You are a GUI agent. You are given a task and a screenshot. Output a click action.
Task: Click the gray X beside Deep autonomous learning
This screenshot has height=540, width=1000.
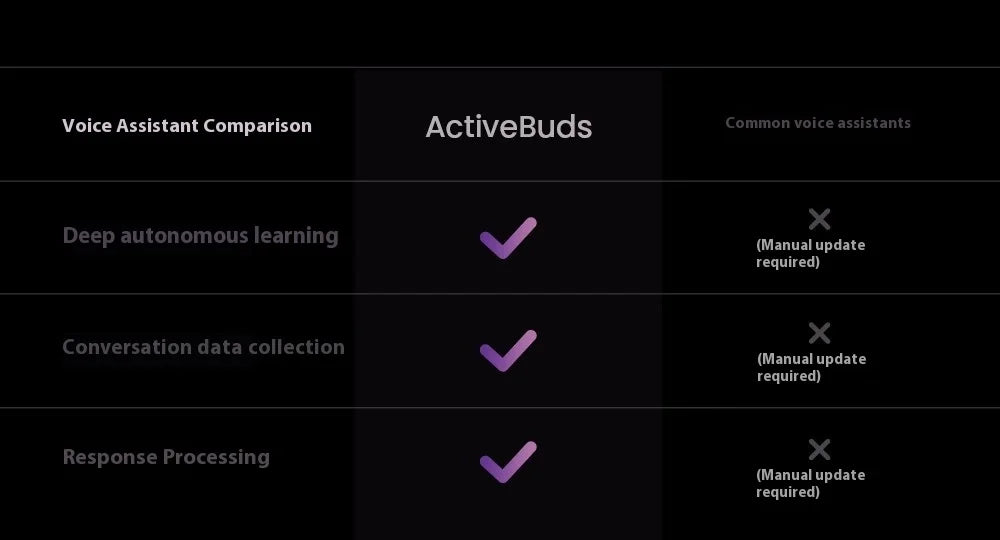820,219
